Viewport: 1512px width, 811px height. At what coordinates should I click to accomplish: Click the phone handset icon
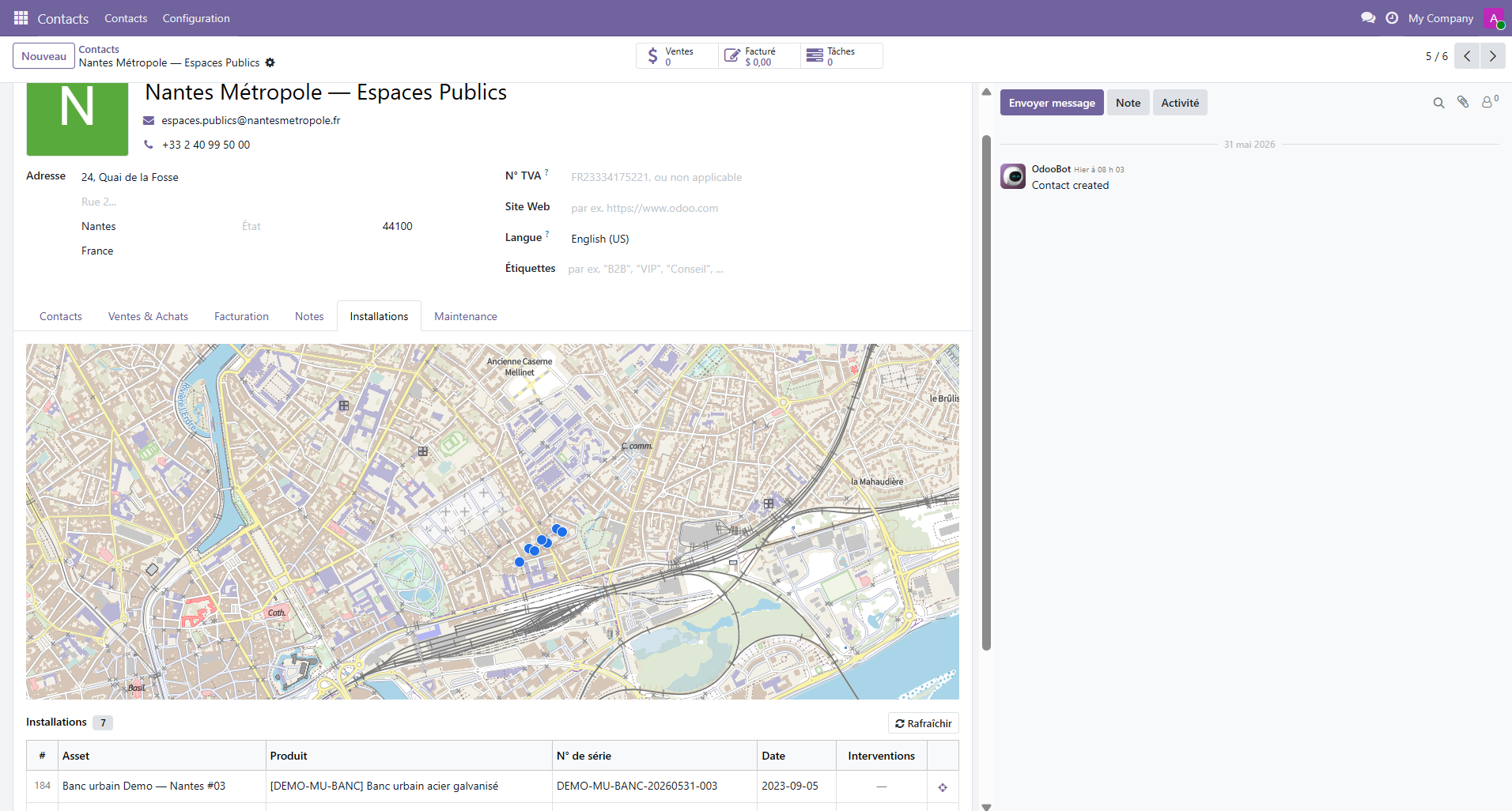pyautogui.click(x=149, y=145)
